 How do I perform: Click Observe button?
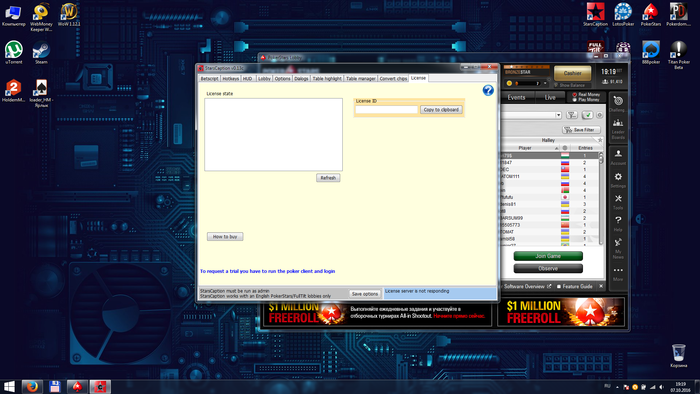[x=548, y=269]
